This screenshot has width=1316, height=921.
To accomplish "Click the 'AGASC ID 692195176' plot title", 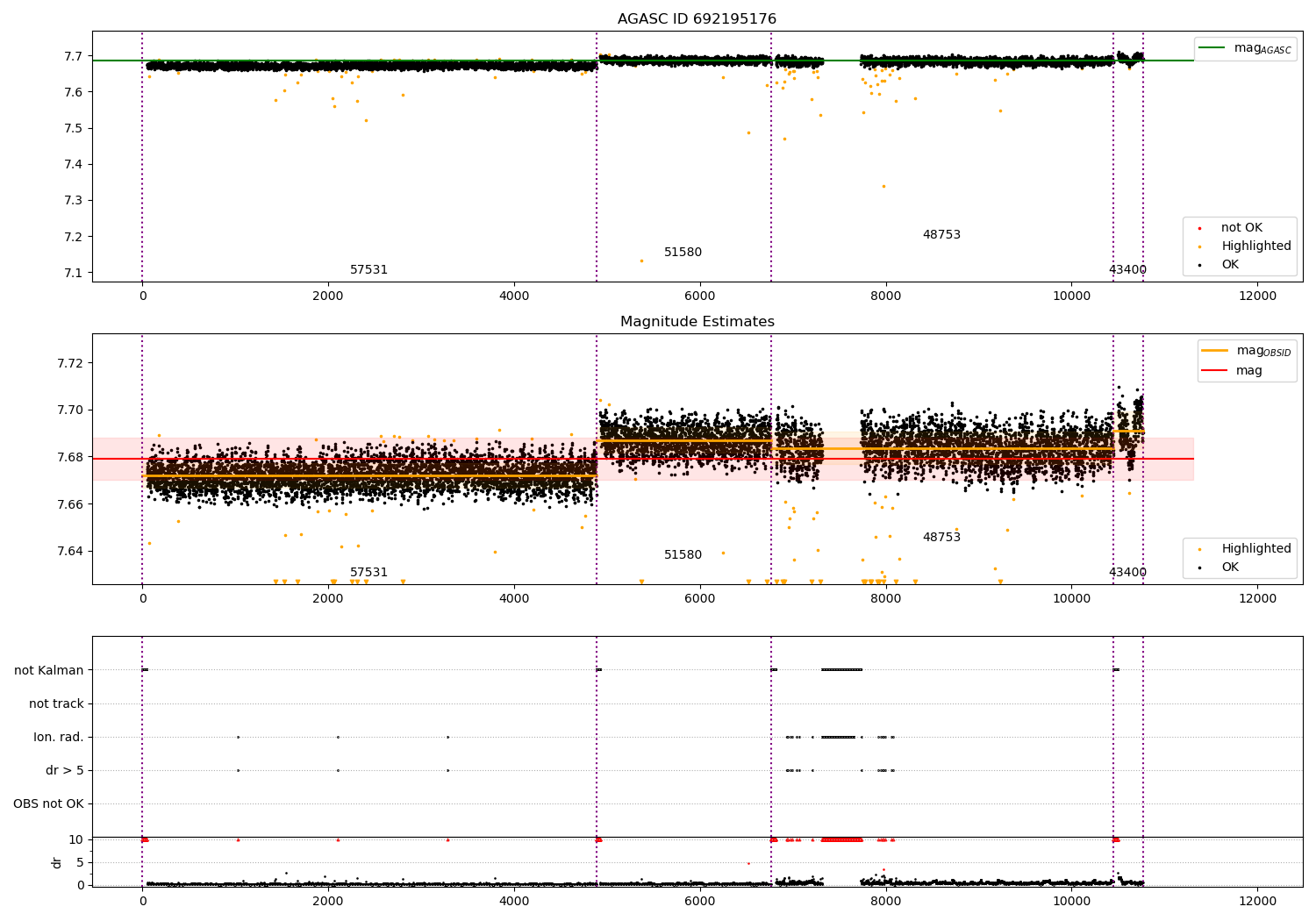I will click(x=697, y=19).
